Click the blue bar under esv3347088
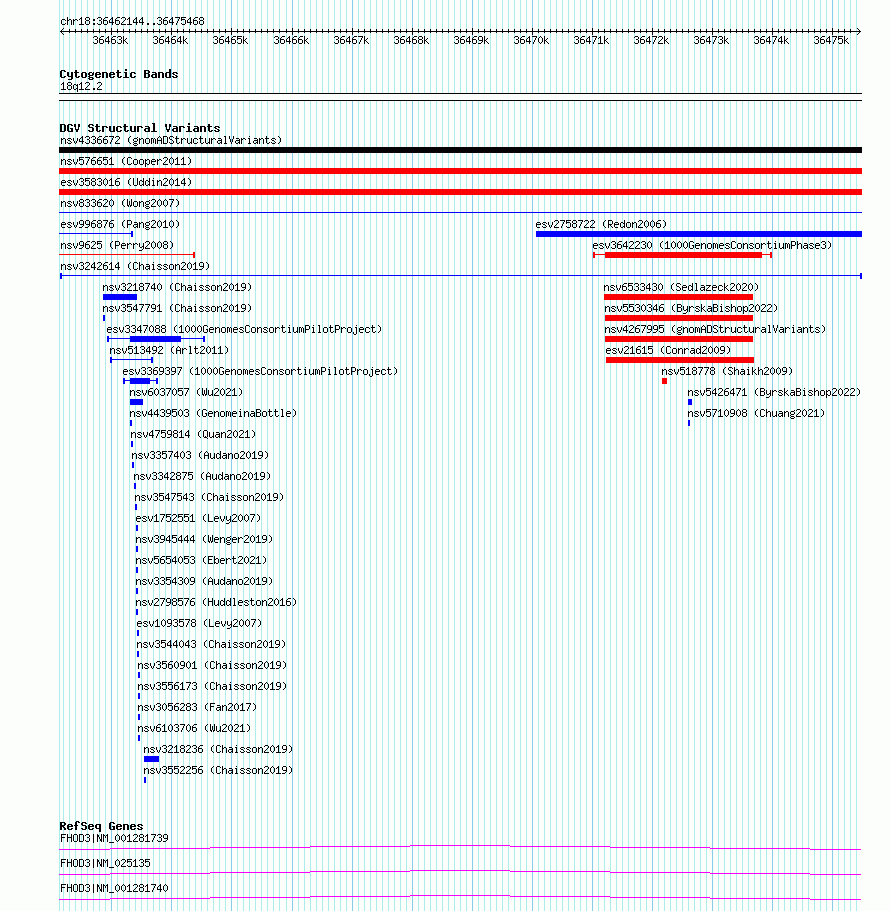 (x=155, y=339)
